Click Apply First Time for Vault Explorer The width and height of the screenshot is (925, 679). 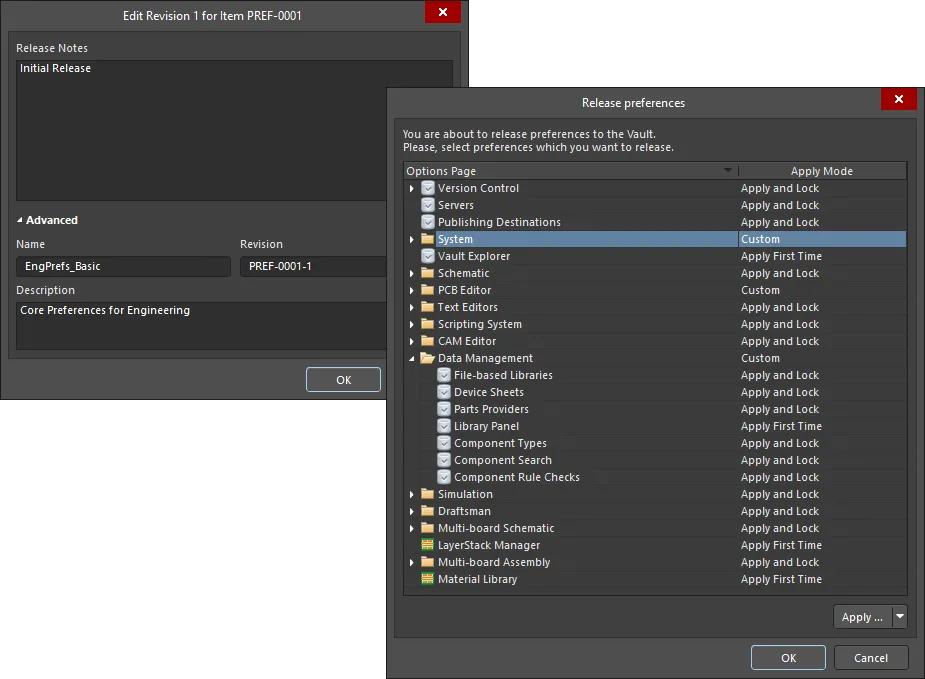[x=781, y=256]
